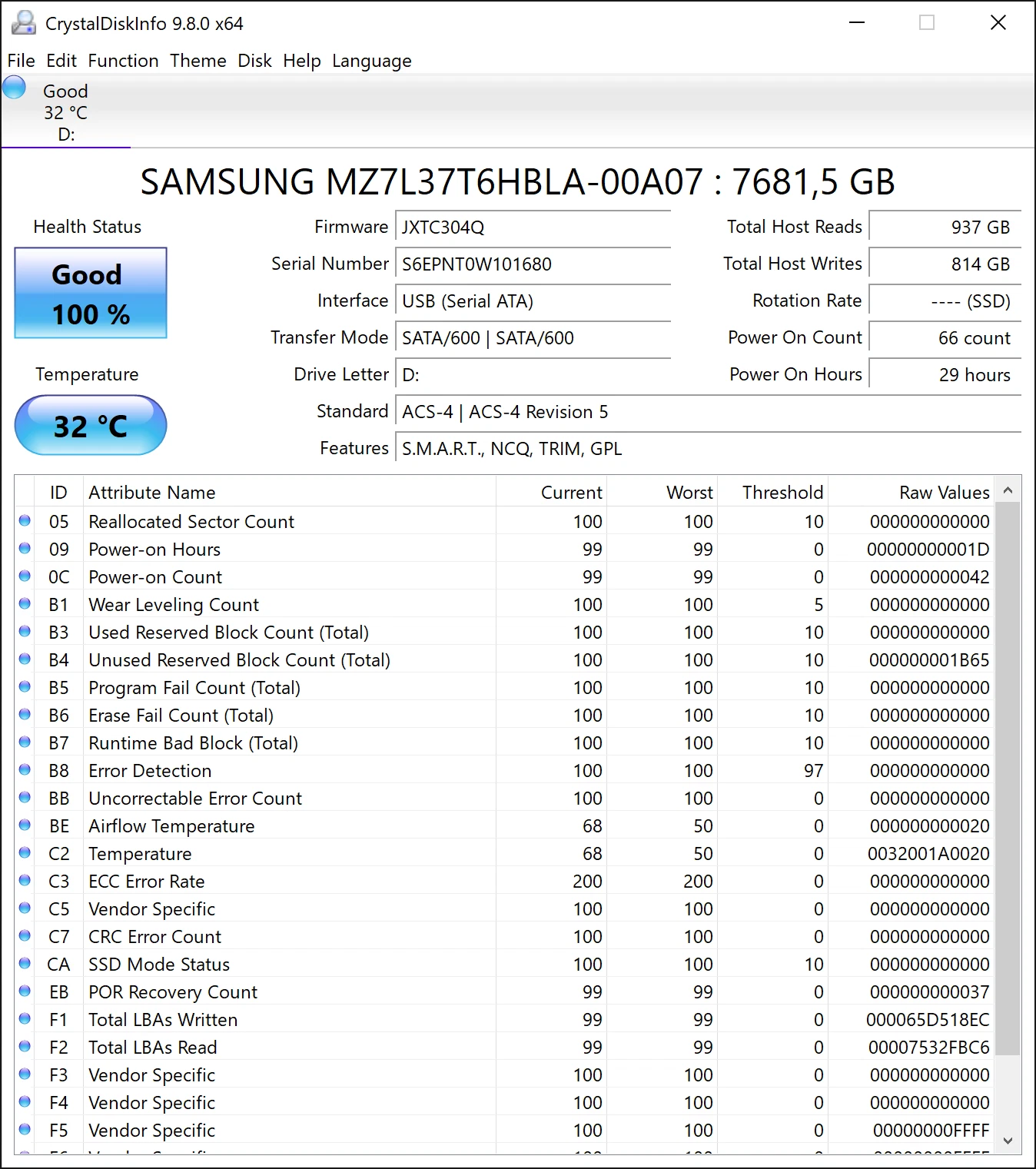Click the Attribute Name column header
The image size is (1036, 1169).
290,492
